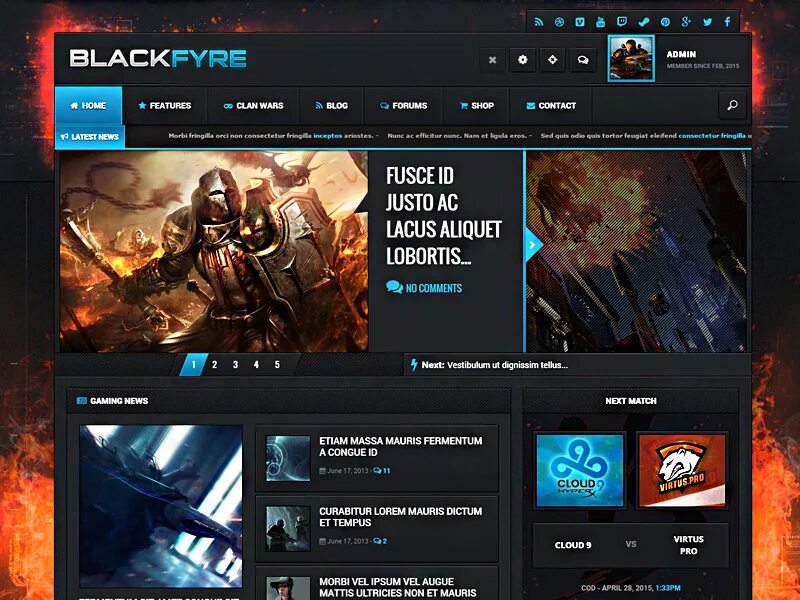This screenshot has width=800, height=600.
Task: Open the armored knight slider image
Action: [214, 251]
